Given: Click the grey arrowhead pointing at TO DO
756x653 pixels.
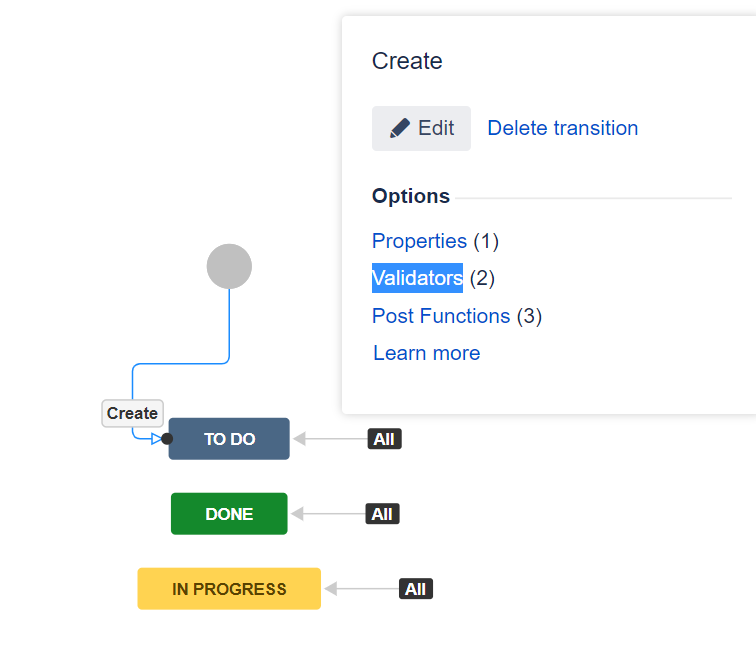Looking at the screenshot, I should click(x=299, y=439).
